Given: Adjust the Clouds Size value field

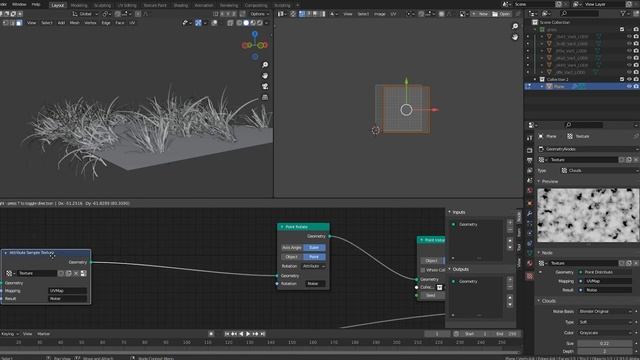Looking at the screenshot, I should pos(605,344).
